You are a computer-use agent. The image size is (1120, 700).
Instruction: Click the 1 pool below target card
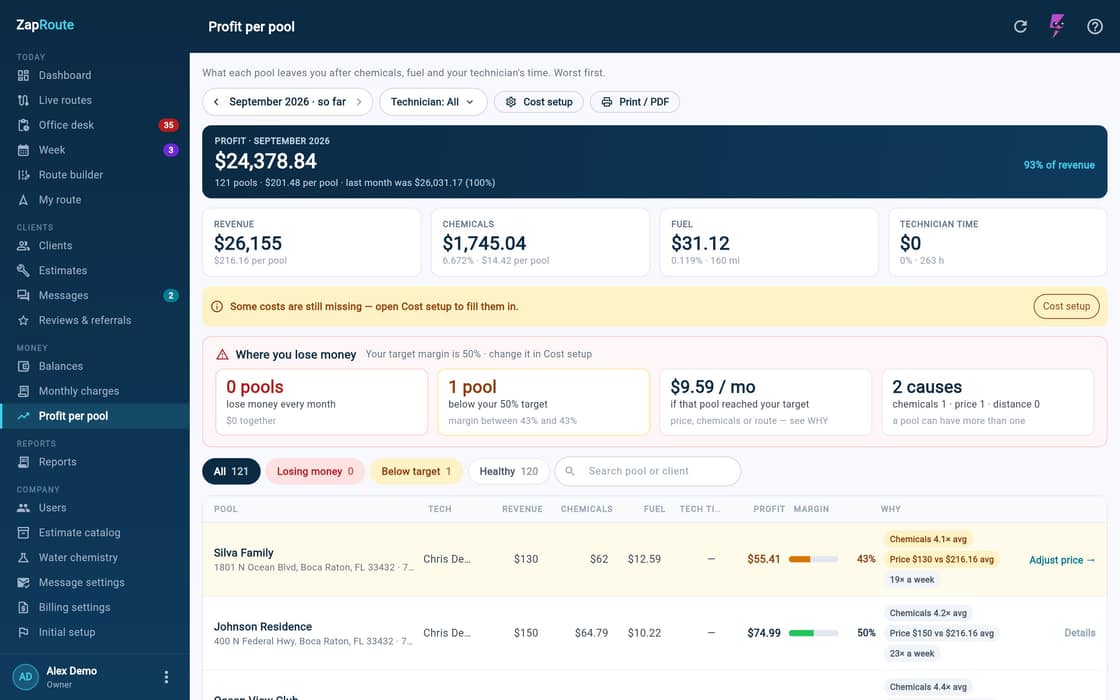544,402
